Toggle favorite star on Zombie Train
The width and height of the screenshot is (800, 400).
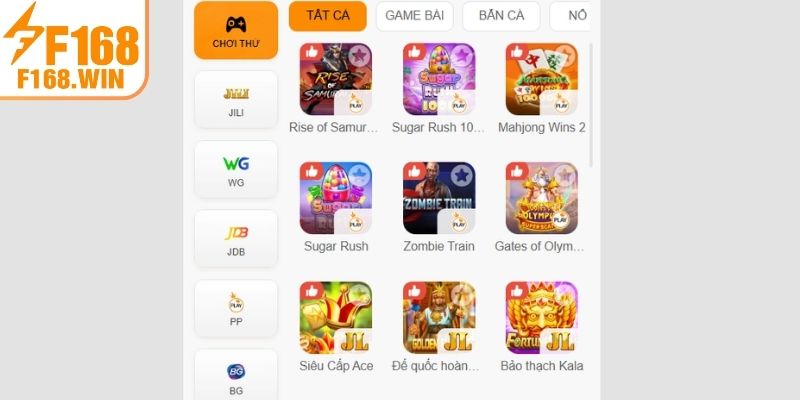coord(462,176)
